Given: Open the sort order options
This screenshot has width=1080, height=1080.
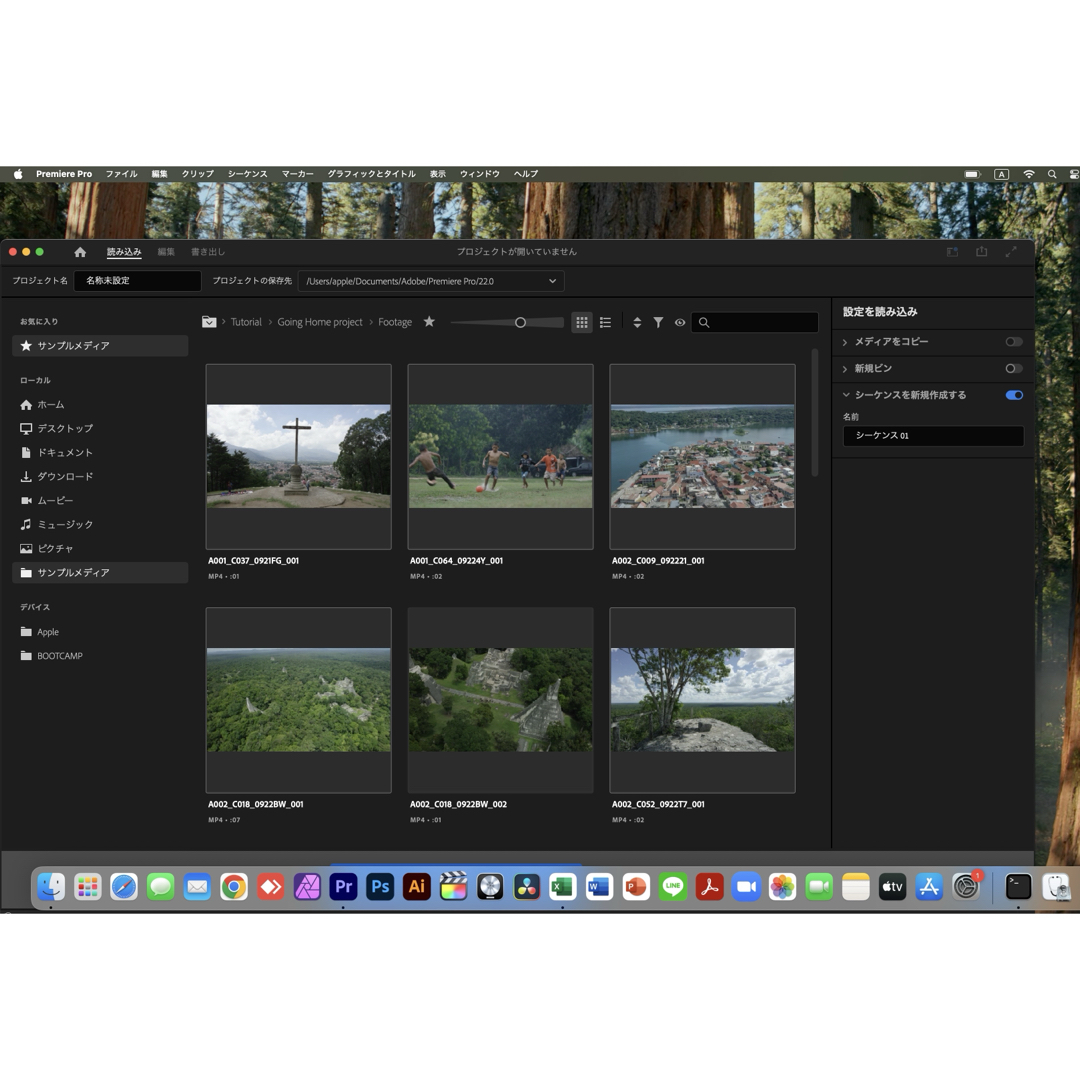Looking at the screenshot, I should (x=637, y=322).
